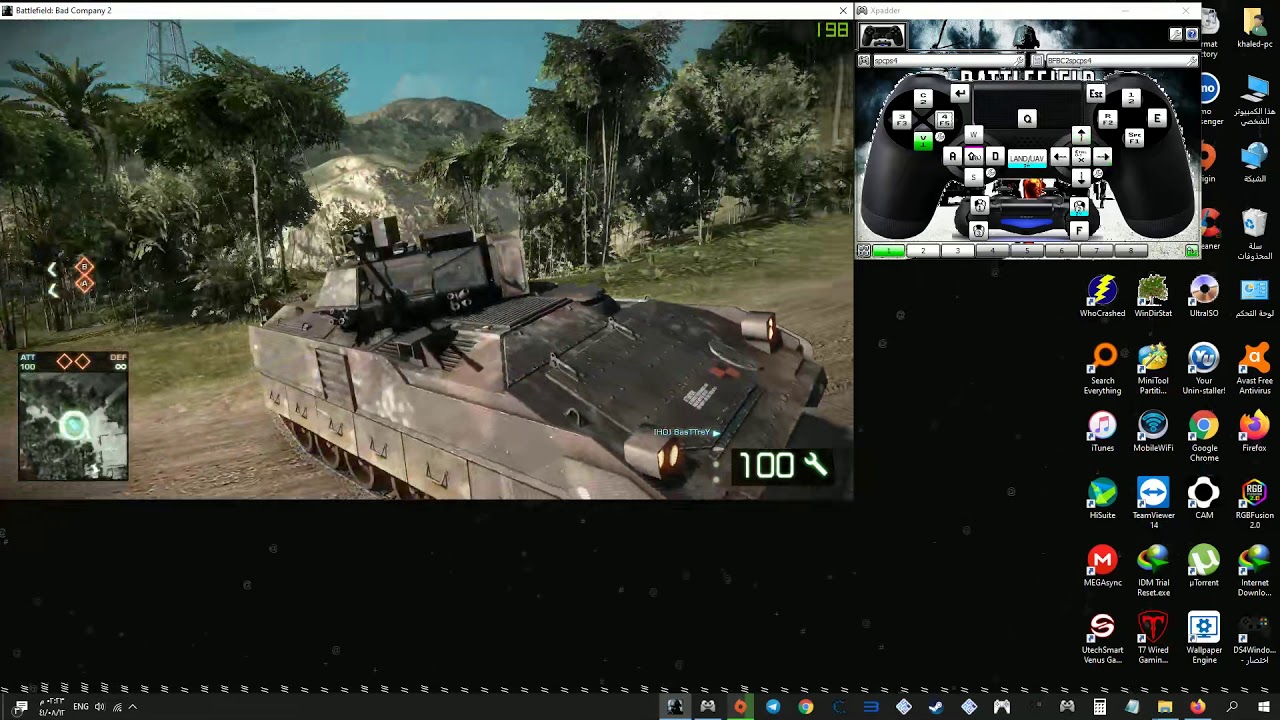Open Xpadder help question mark icon
The image size is (1280, 720).
coord(1192,34)
